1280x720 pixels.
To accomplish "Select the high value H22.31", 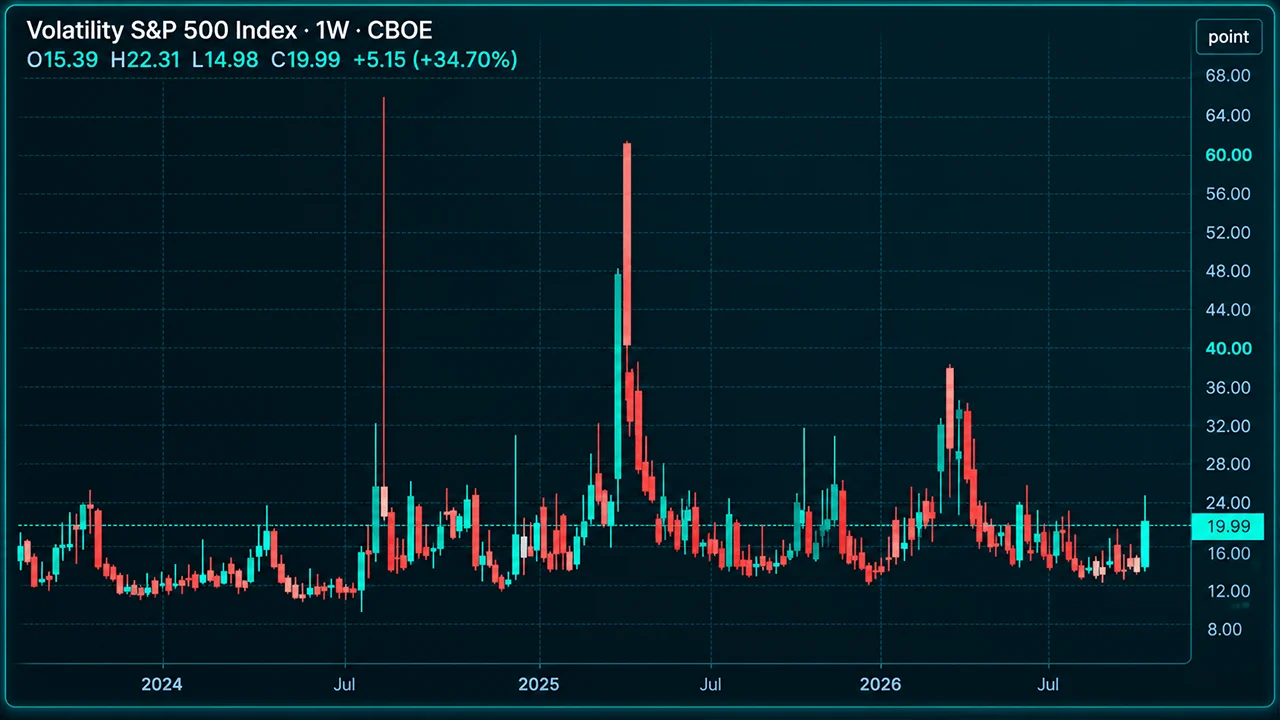I will tap(145, 60).
